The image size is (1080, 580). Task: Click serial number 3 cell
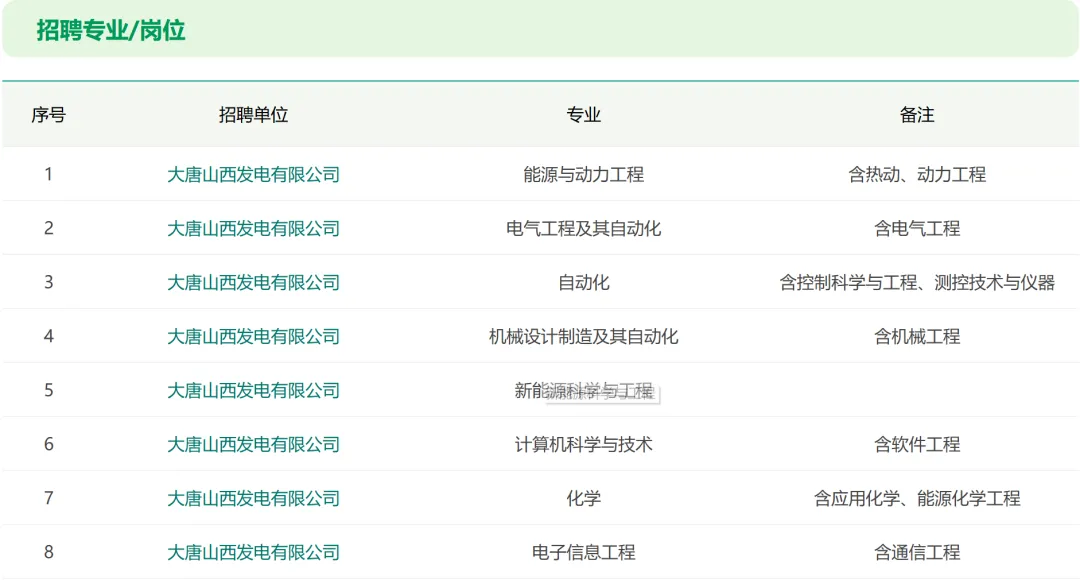pyautogui.click(x=48, y=282)
